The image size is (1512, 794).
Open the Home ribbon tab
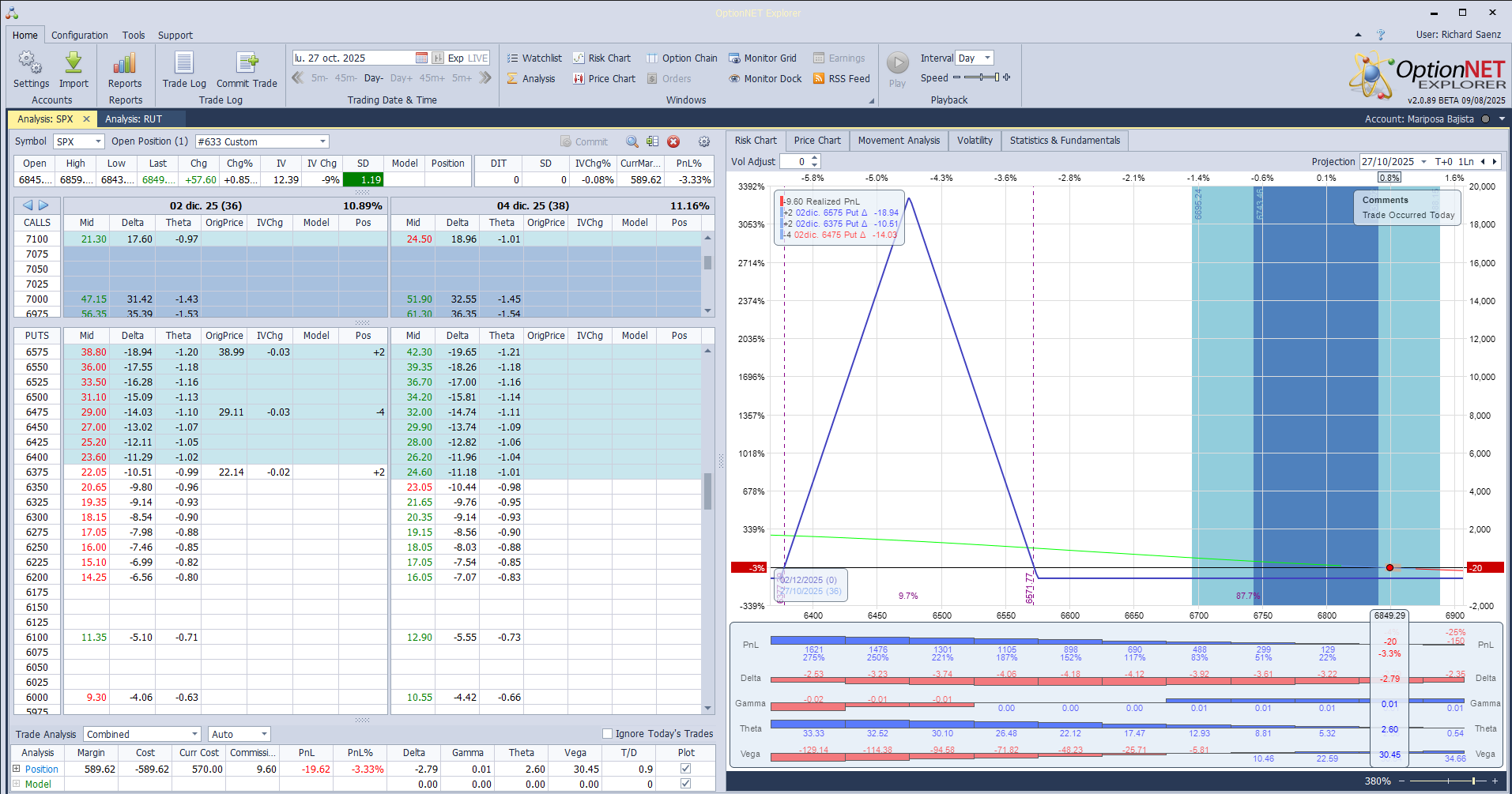pyautogui.click(x=25, y=35)
